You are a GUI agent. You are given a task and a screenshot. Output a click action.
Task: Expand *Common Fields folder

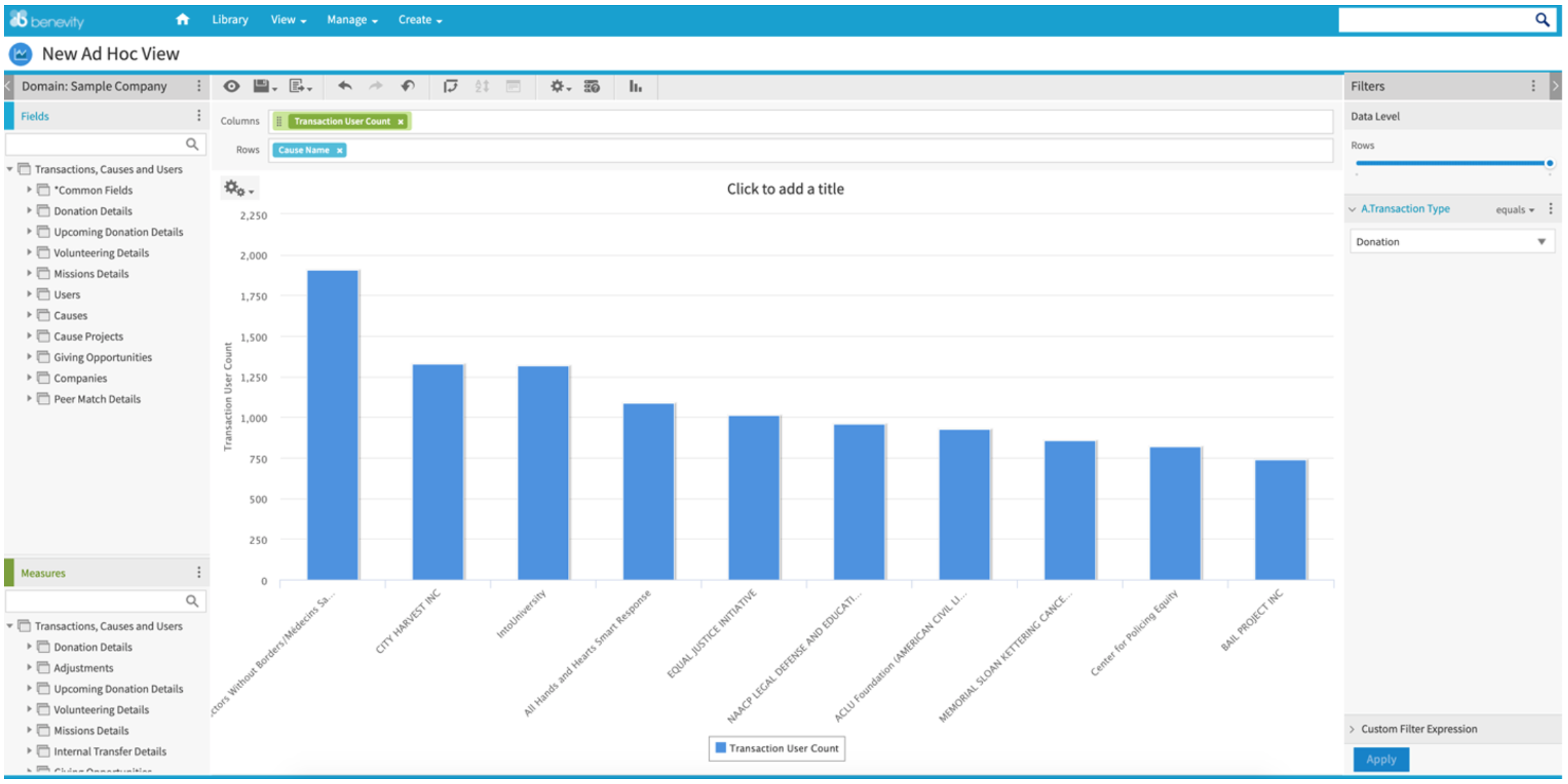(29, 189)
